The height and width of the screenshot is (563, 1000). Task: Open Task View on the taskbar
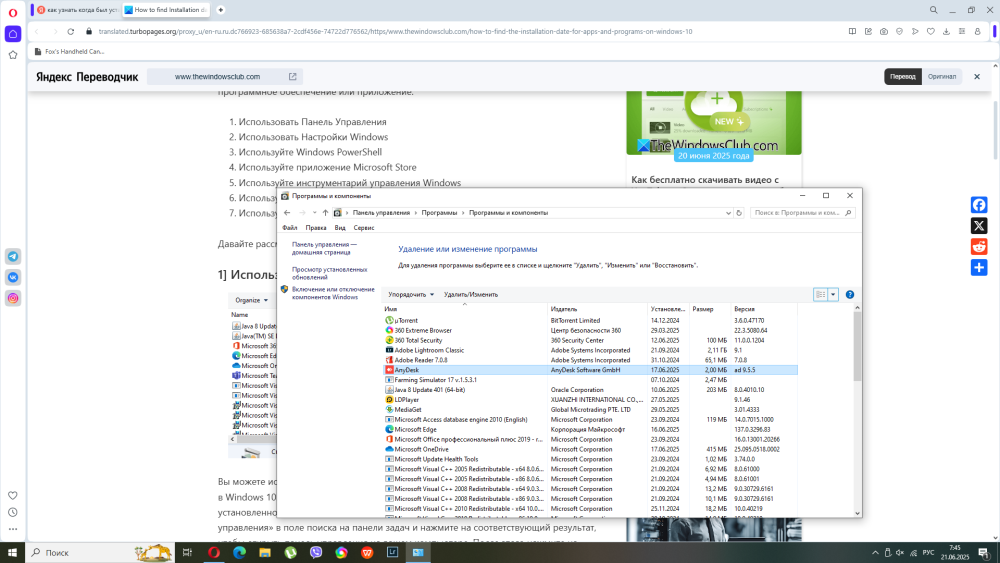pos(187,553)
